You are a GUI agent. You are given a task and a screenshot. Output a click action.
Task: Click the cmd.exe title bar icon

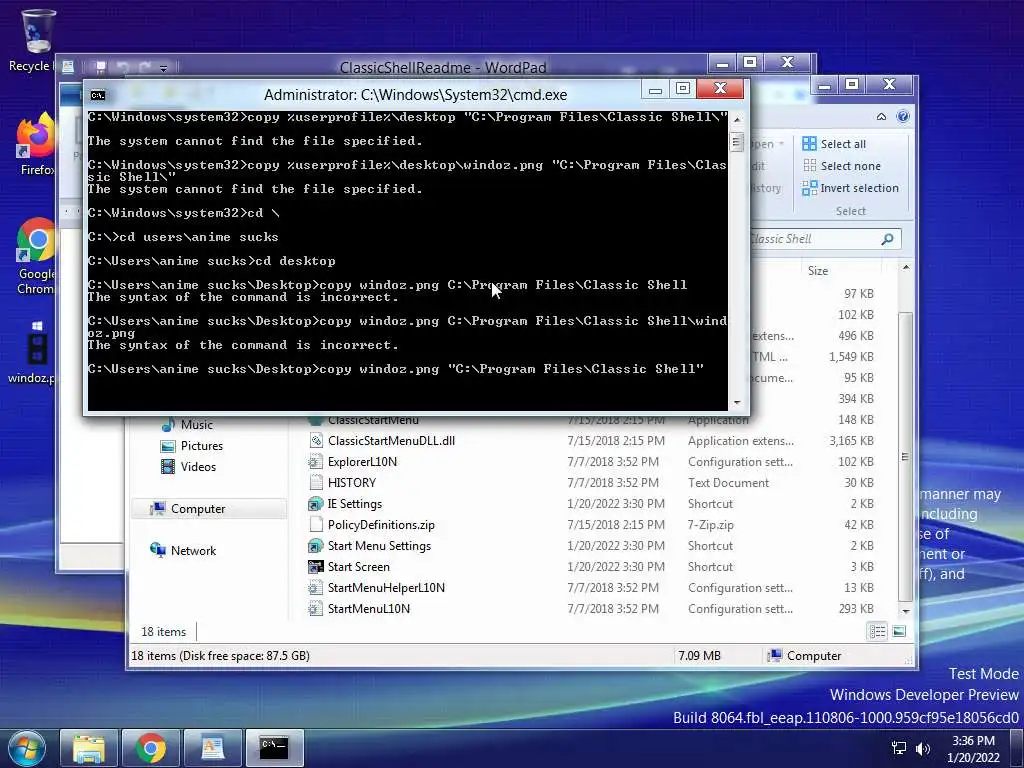pos(98,95)
